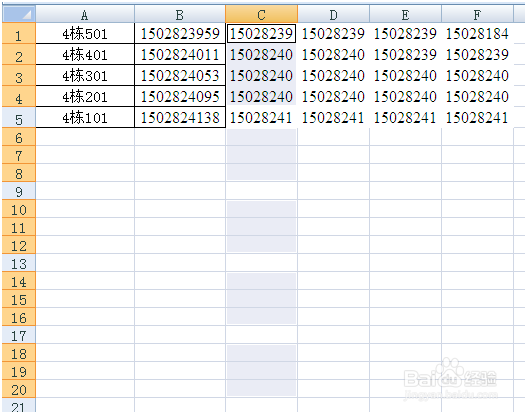The width and height of the screenshot is (527, 414).
Task: Click empty cell C13
Action: (x=261, y=262)
